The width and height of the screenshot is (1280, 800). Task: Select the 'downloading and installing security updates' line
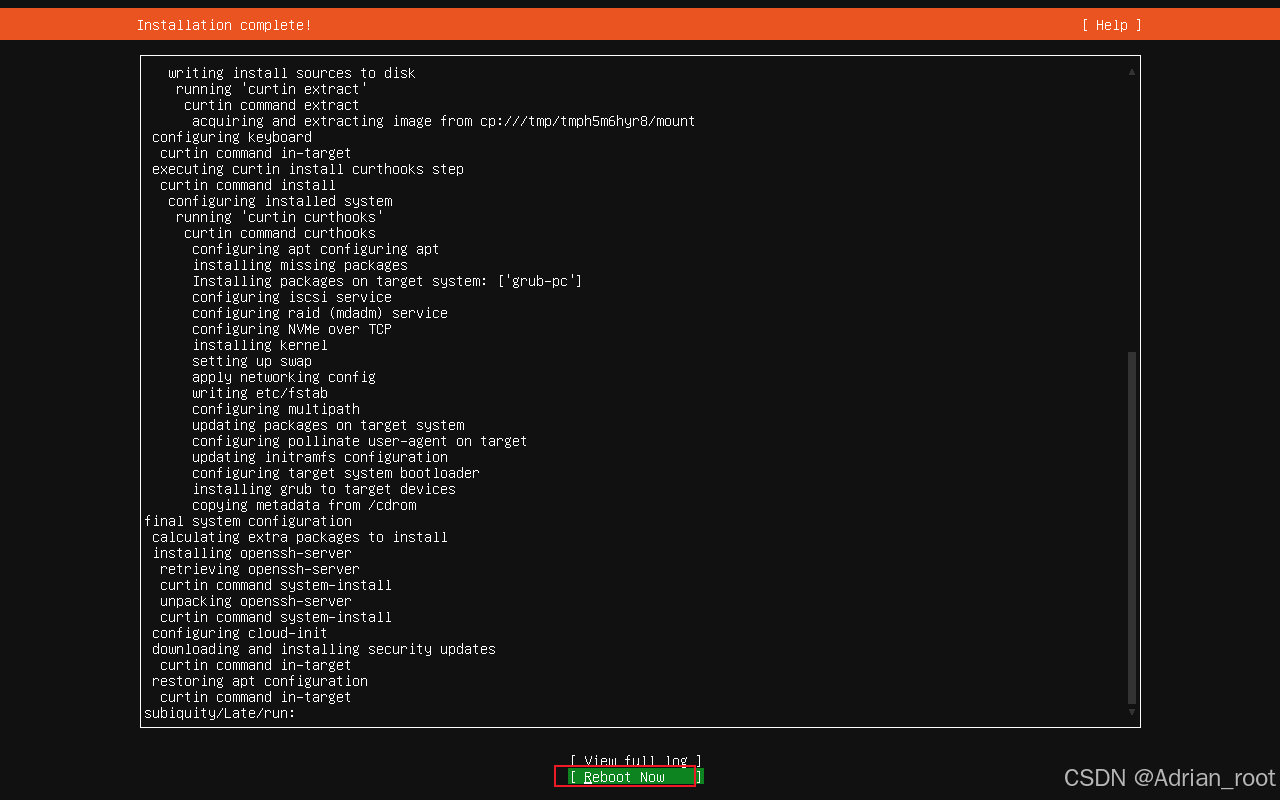[324, 649]
